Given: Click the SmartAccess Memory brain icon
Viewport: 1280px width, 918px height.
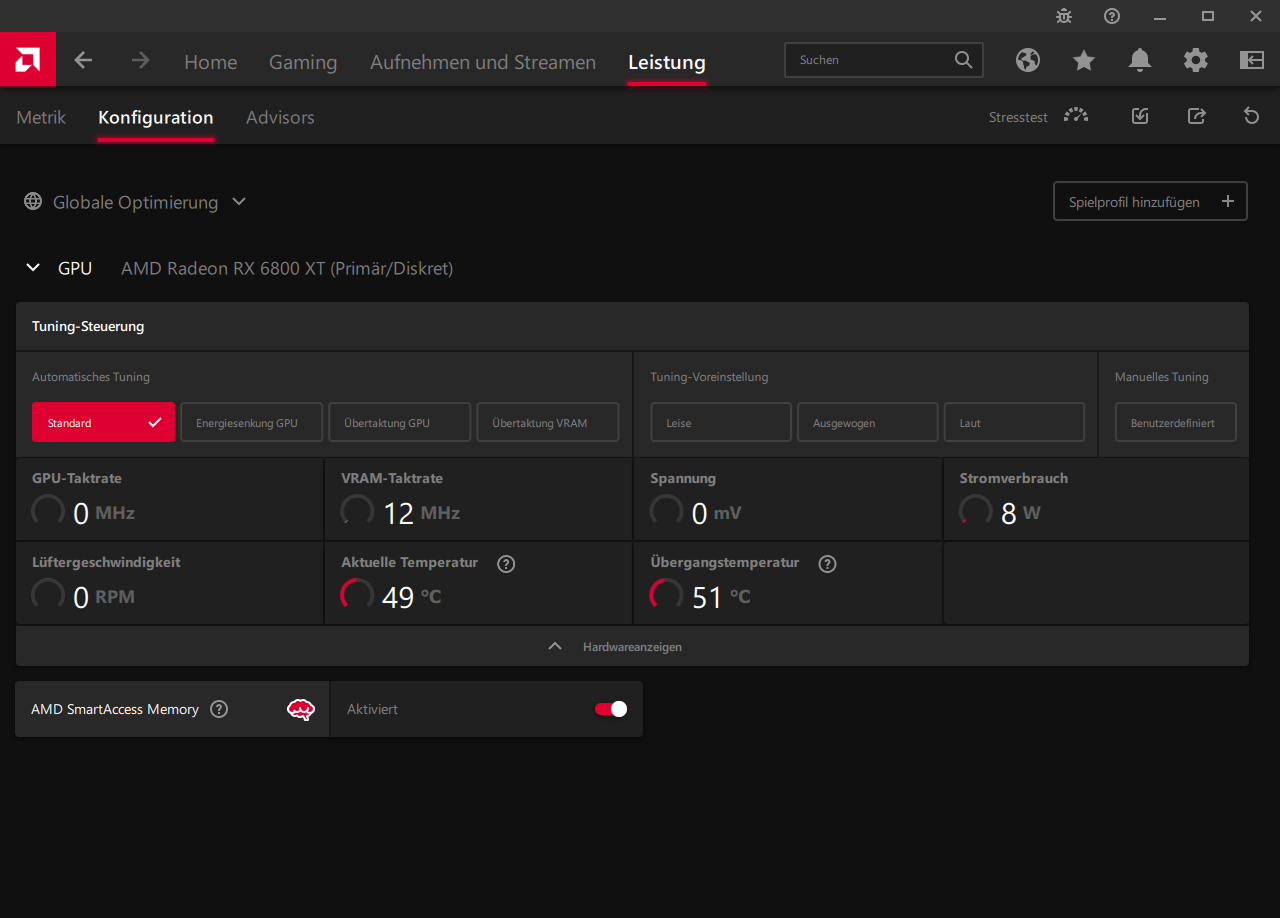Looking at the screenshot, I should coord(301,710).
